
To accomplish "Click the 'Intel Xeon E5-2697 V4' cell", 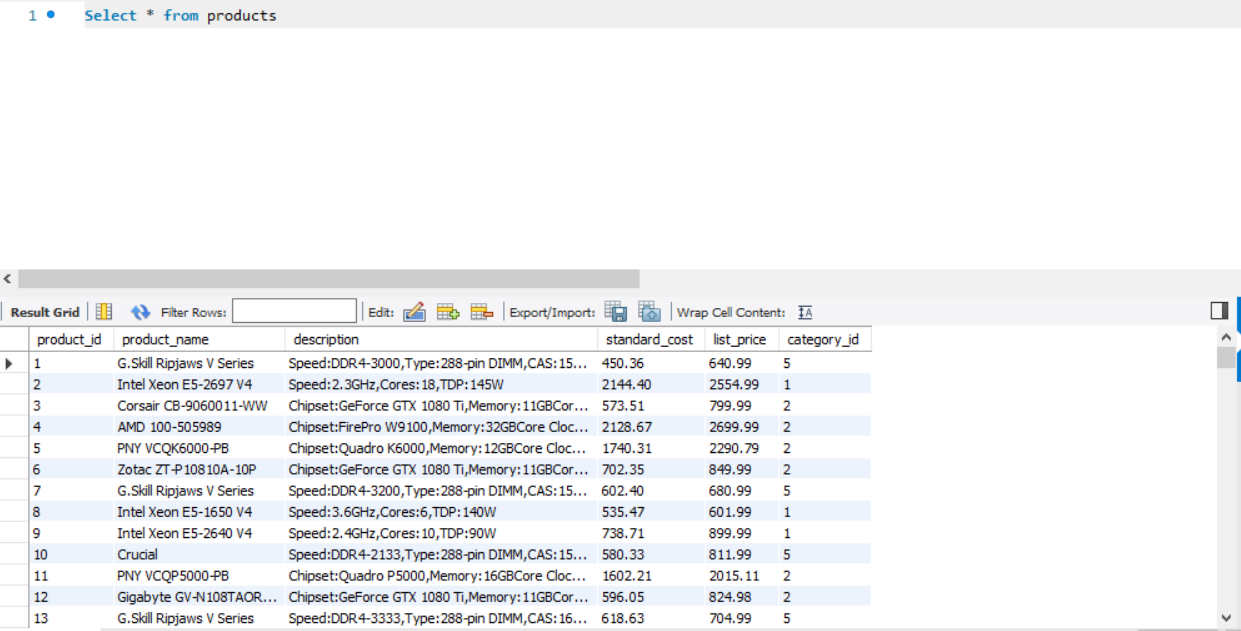I will click(x=200, y=385).
